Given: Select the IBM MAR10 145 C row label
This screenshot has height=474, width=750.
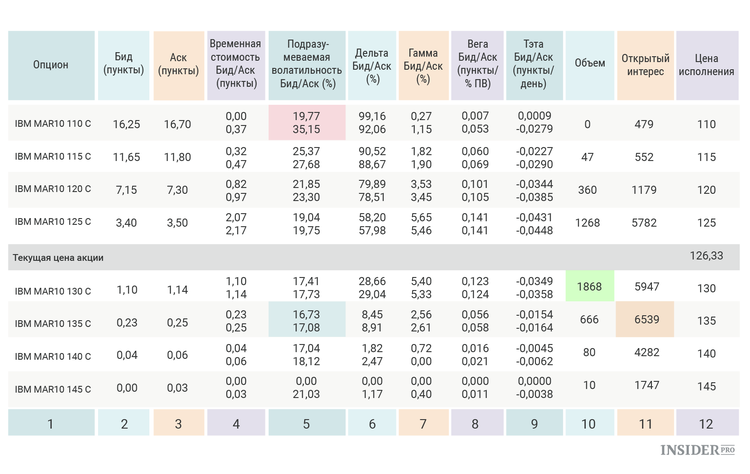Looking at the screenshot, I should point(53,389).
